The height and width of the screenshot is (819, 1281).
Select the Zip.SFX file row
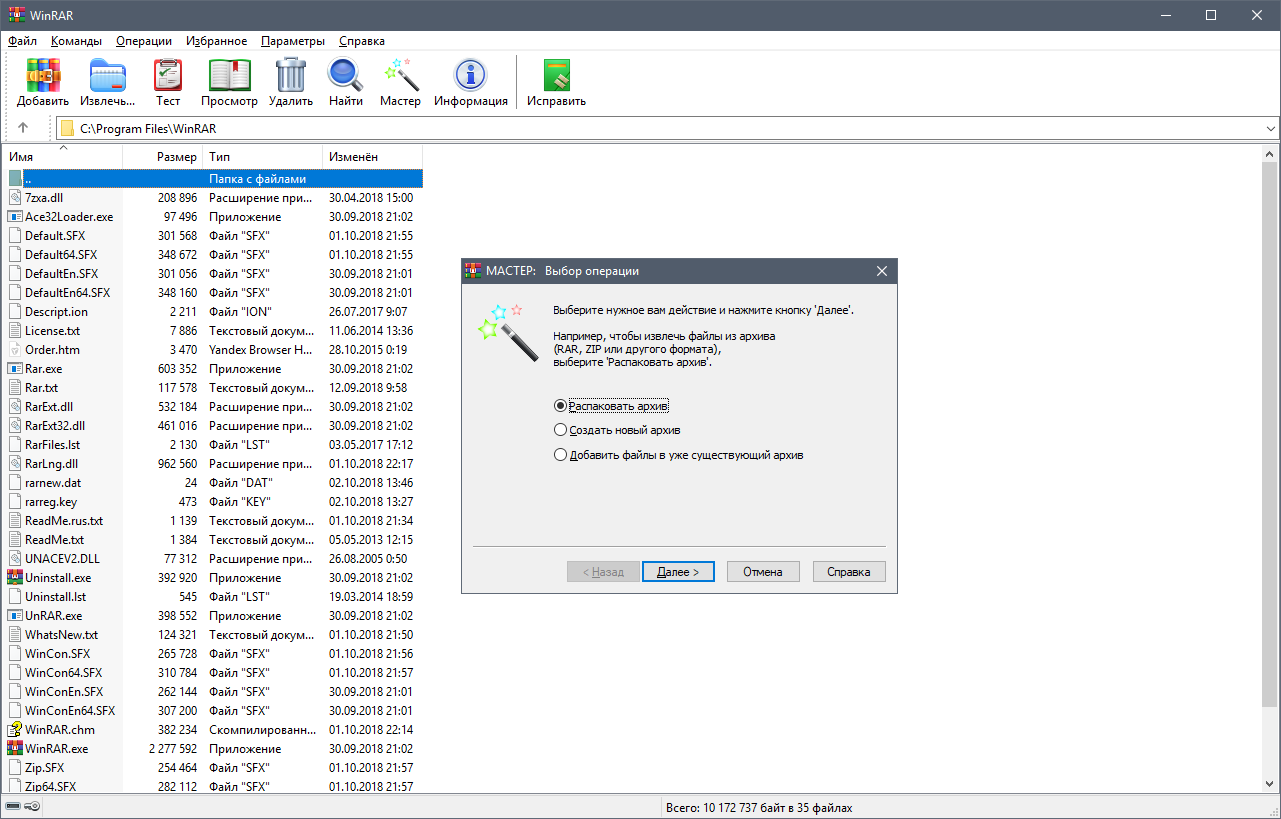tap(214, 767)
